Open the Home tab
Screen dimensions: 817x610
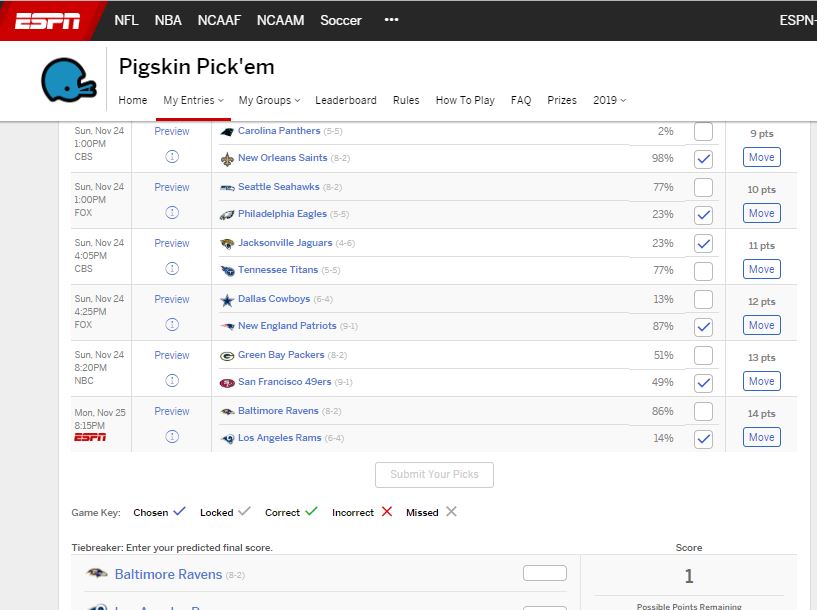[x=133, y=100]
